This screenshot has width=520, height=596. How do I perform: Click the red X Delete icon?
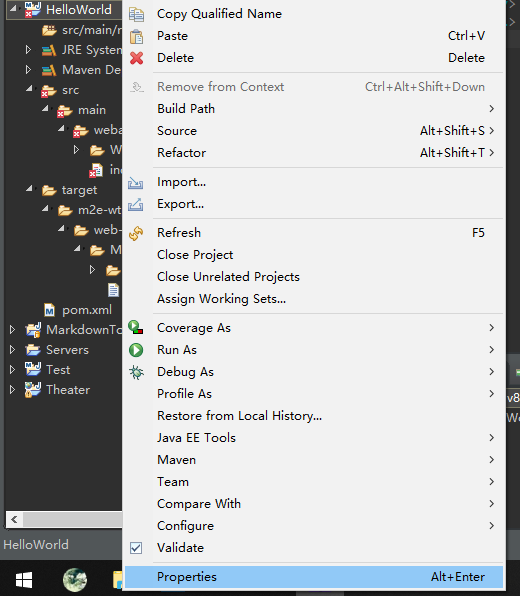click(x=136, y=58)
